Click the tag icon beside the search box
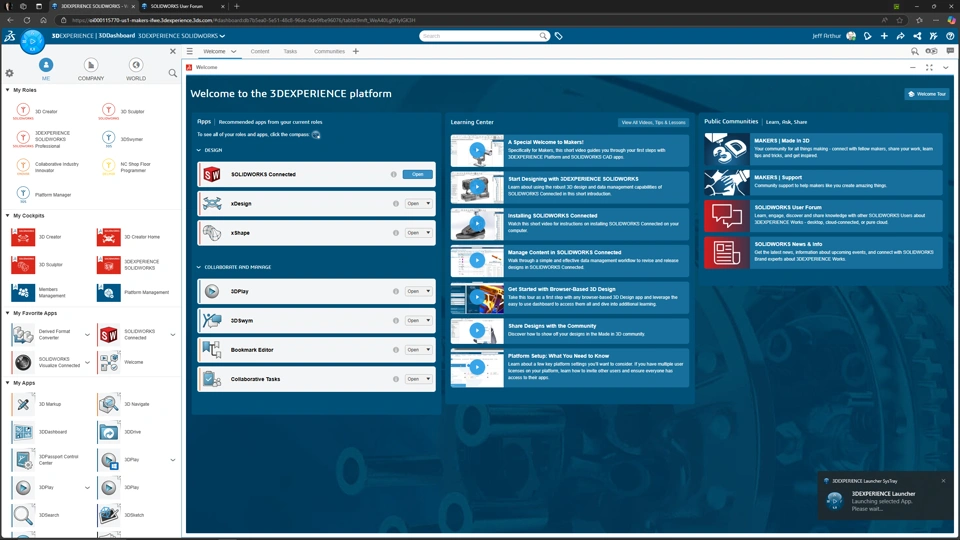The width and height of the screenshot is (960, 540). tap(558, 36)
